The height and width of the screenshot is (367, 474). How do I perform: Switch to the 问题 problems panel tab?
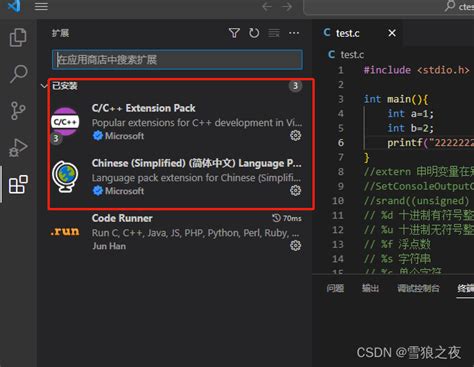click(x=335, y=288)
